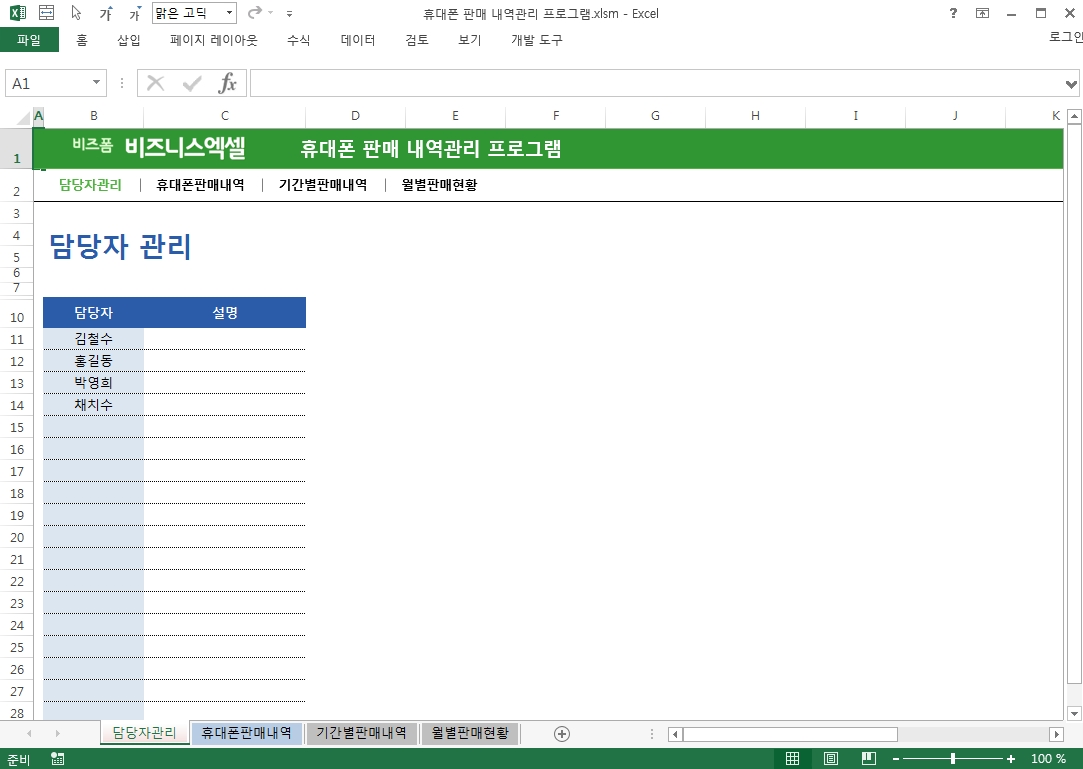Image resolution: width=1083 pixels, height=769 pixels.
Task: Select the cell containing 홍길동
Action: [x=93, y=361]
